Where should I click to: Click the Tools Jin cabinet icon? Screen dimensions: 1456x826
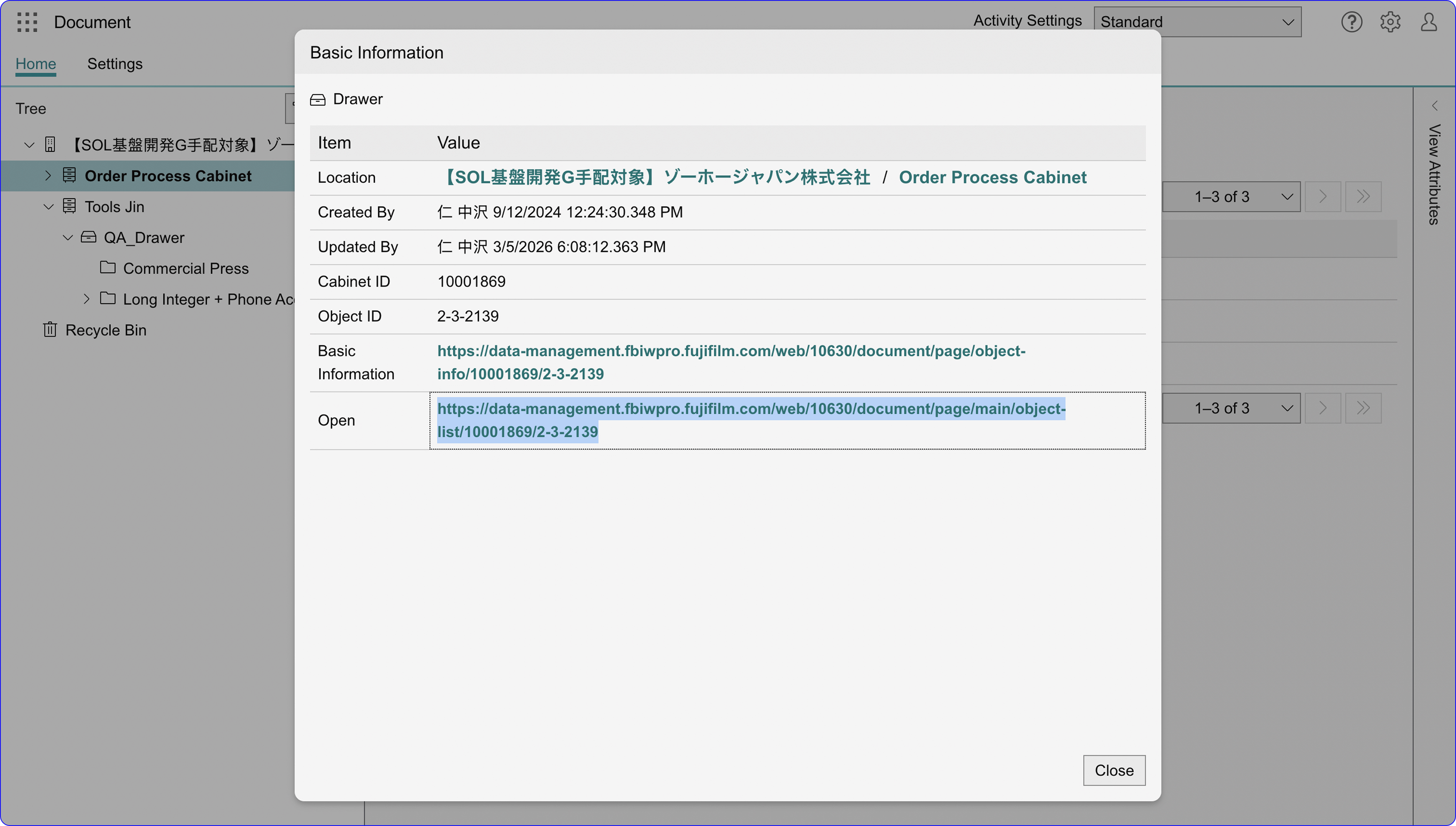tap(69, 206)
